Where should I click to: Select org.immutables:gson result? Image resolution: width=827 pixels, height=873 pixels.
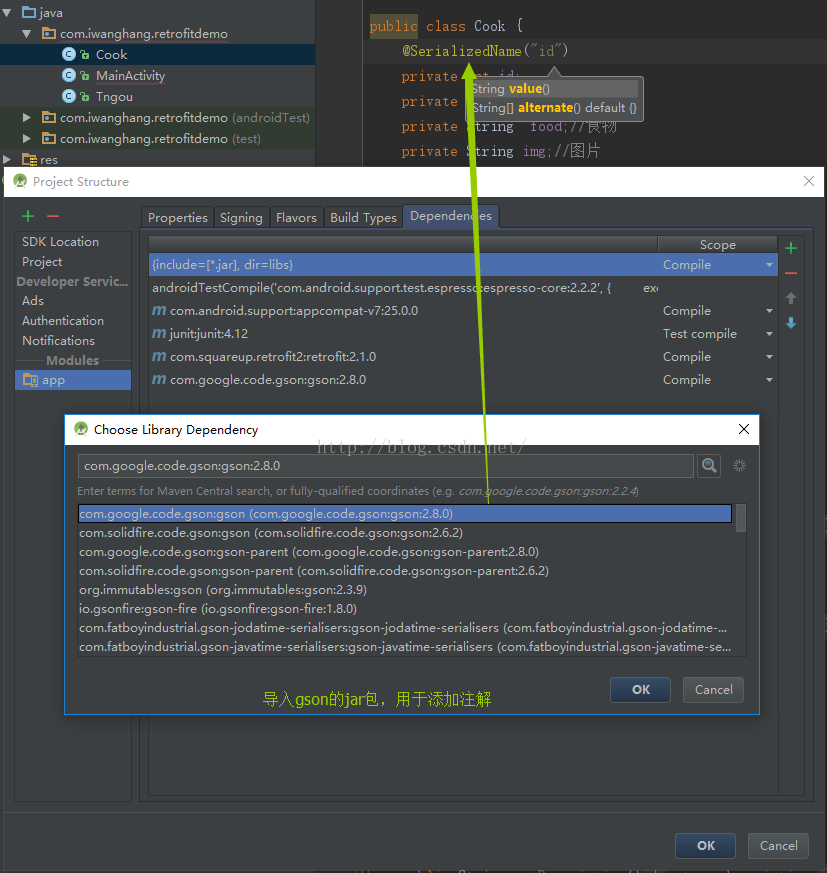point(405,590)
